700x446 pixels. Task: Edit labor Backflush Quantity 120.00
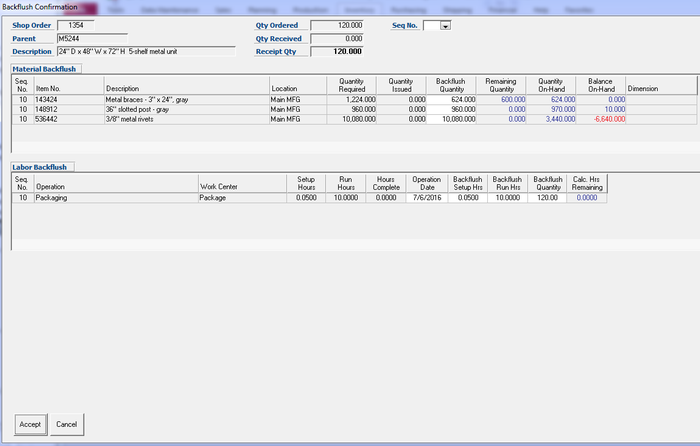coord(547,198)
